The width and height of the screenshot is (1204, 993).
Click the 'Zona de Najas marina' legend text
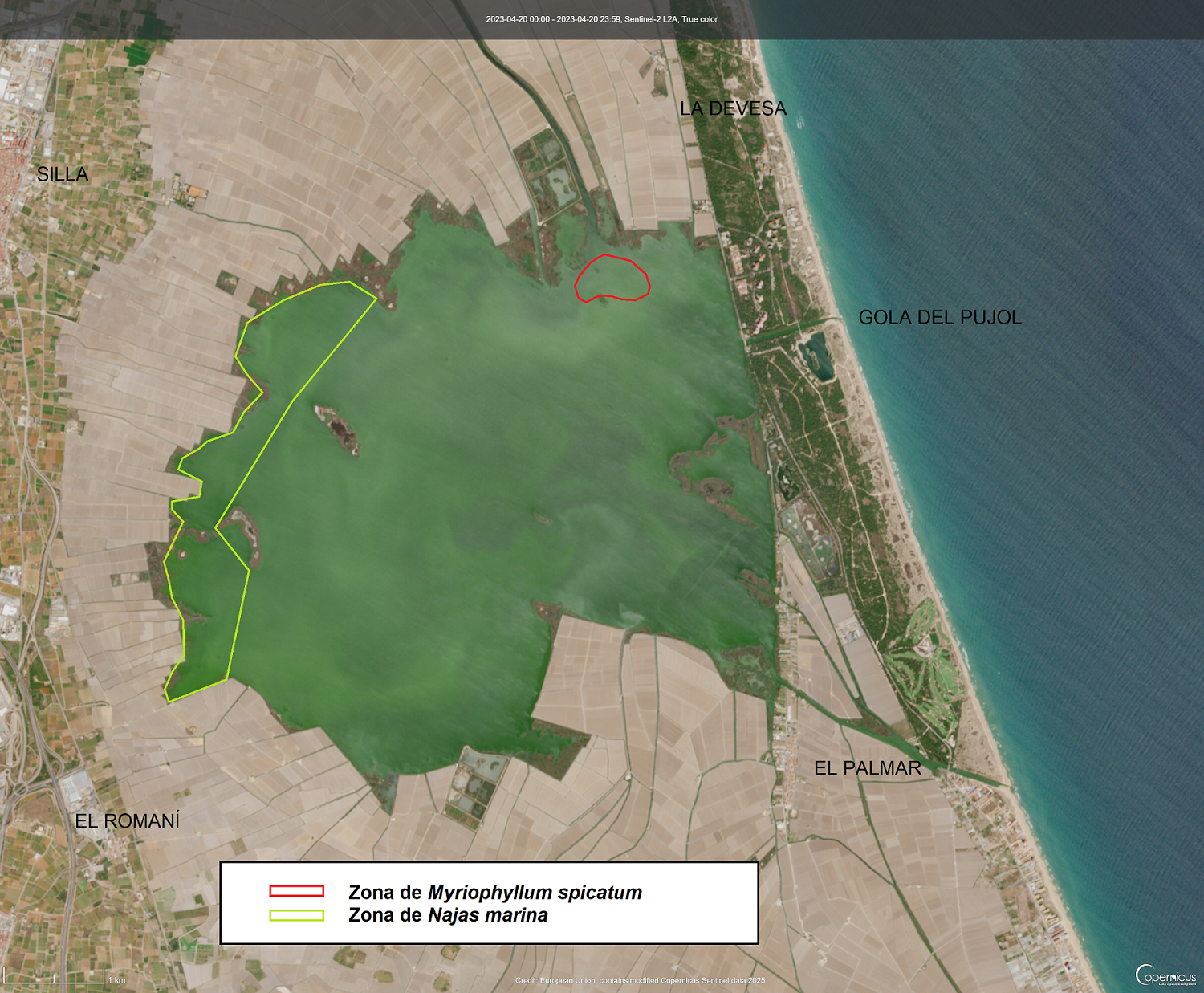(448, 915)
